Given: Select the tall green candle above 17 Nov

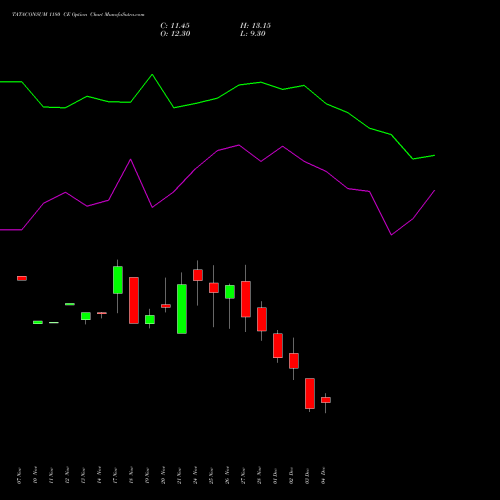Looking at the screenshot, I should click(x=118, y=280).
